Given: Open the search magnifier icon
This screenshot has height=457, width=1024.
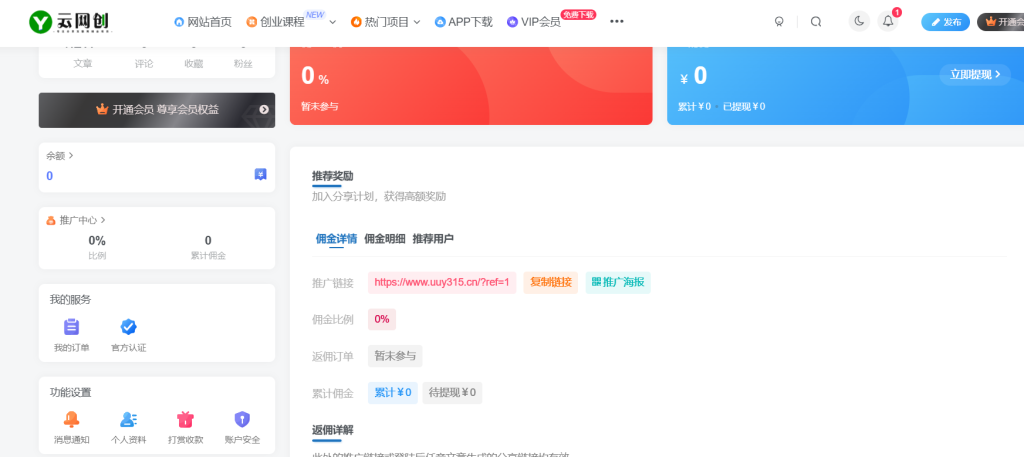Looking at the screenshot, I should (816, 22).
